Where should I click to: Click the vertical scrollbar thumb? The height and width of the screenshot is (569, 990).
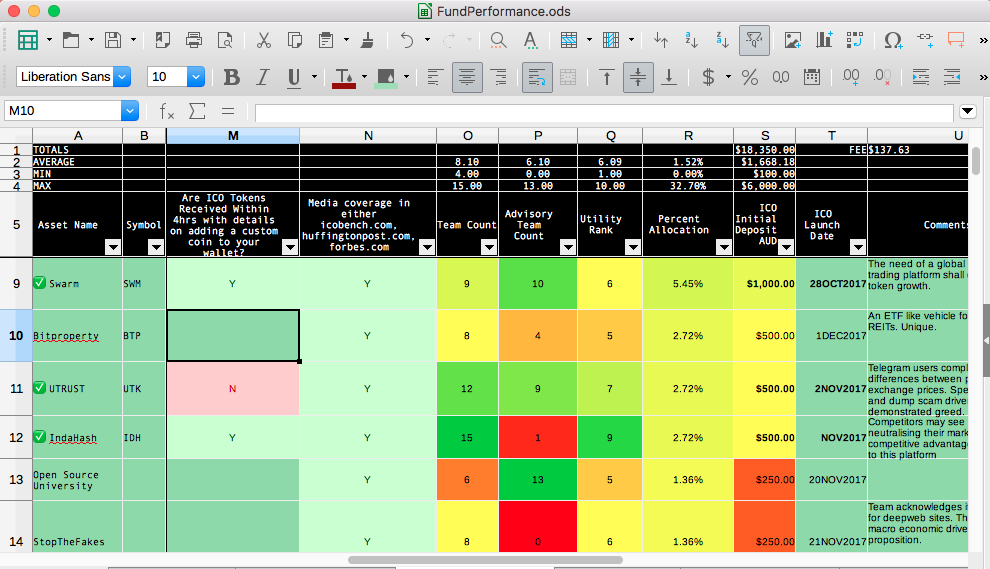tap(976, 161)
